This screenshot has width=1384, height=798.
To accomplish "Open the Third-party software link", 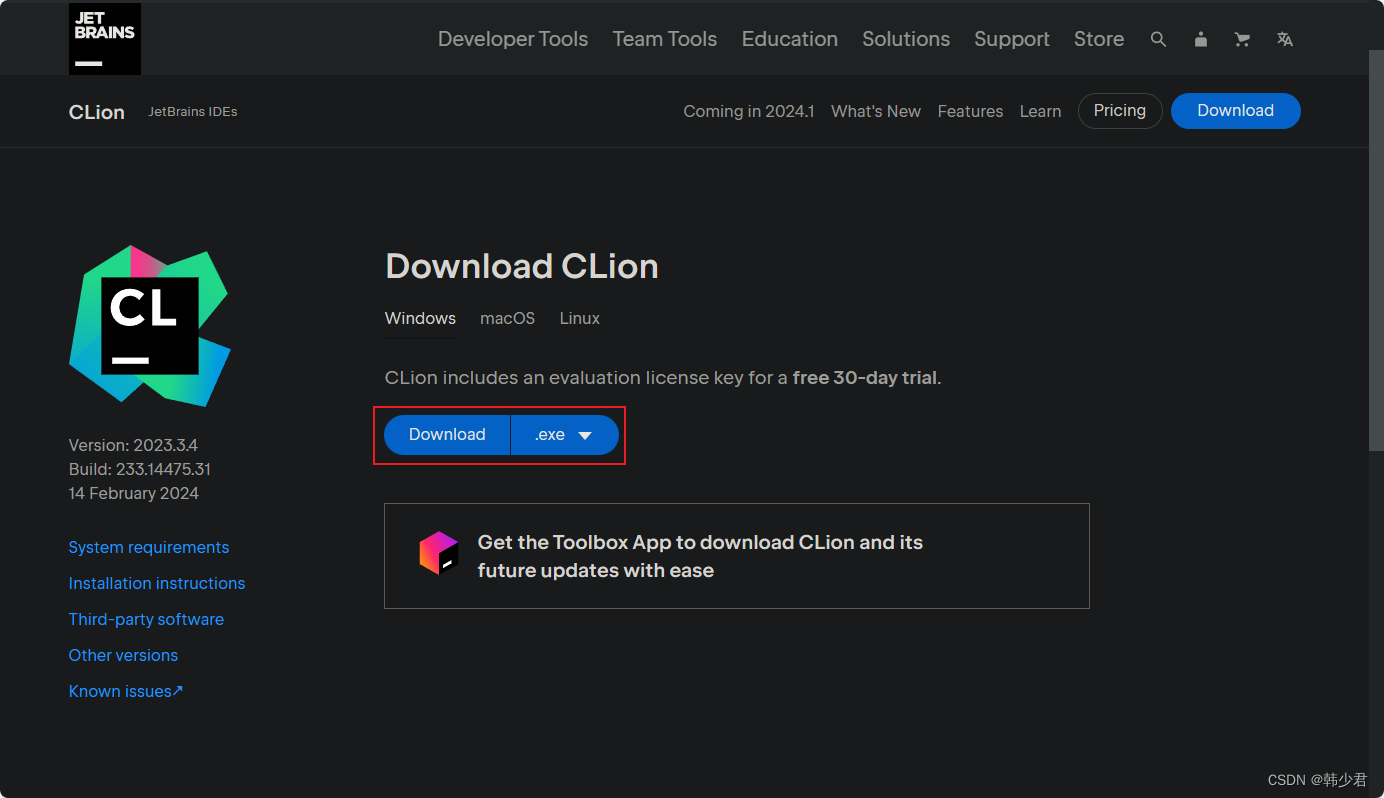I will click(x=146, y=619).
